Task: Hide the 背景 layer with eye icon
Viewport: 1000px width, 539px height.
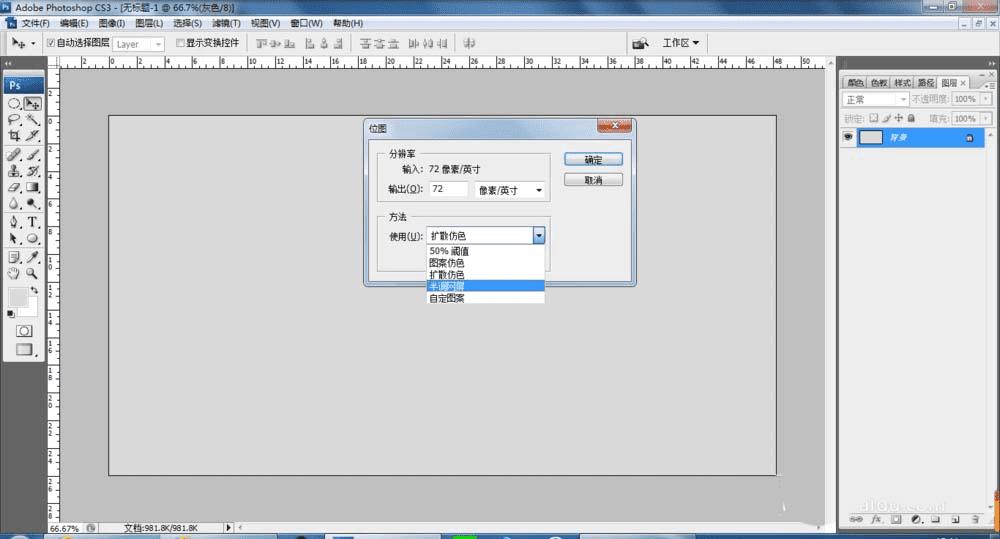Action: pyautogui.click(x=849, y=138)
